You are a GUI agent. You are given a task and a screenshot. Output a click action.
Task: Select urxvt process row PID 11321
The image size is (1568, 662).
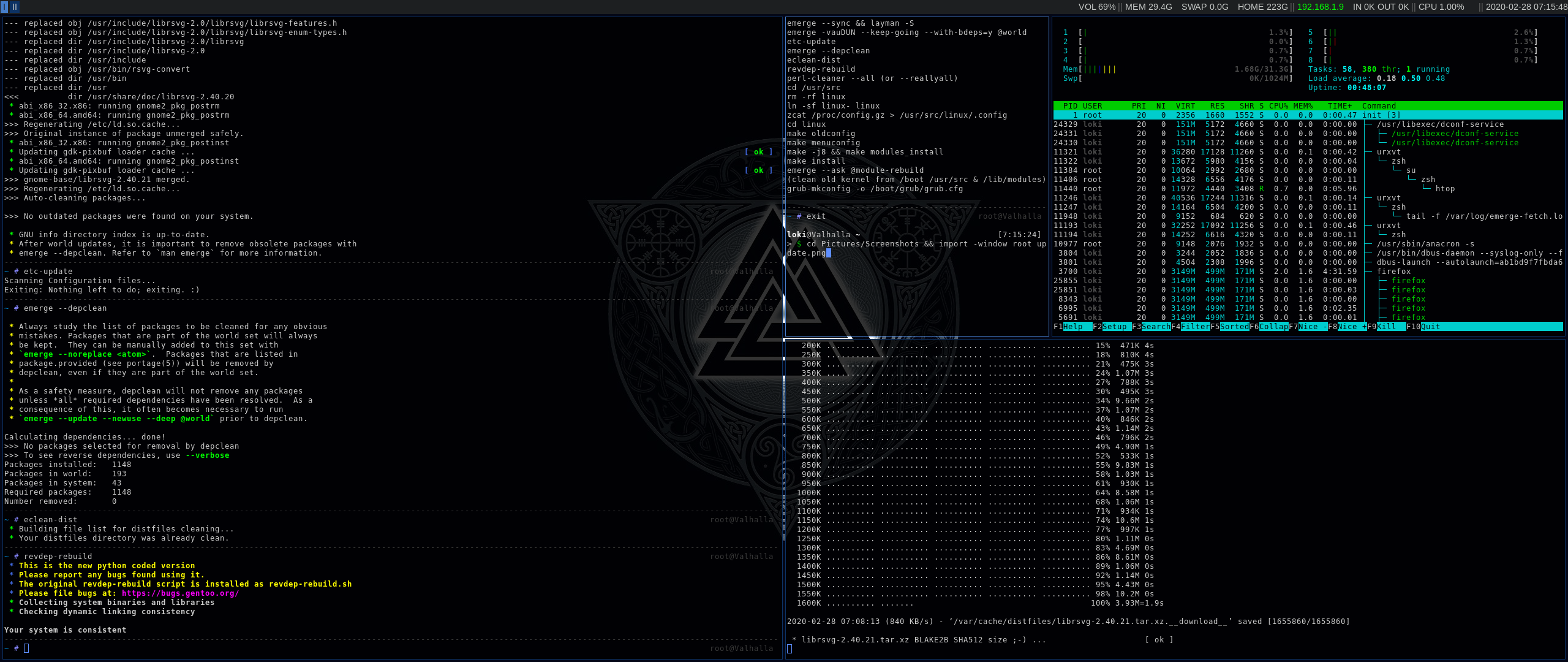click(1308, 152)
